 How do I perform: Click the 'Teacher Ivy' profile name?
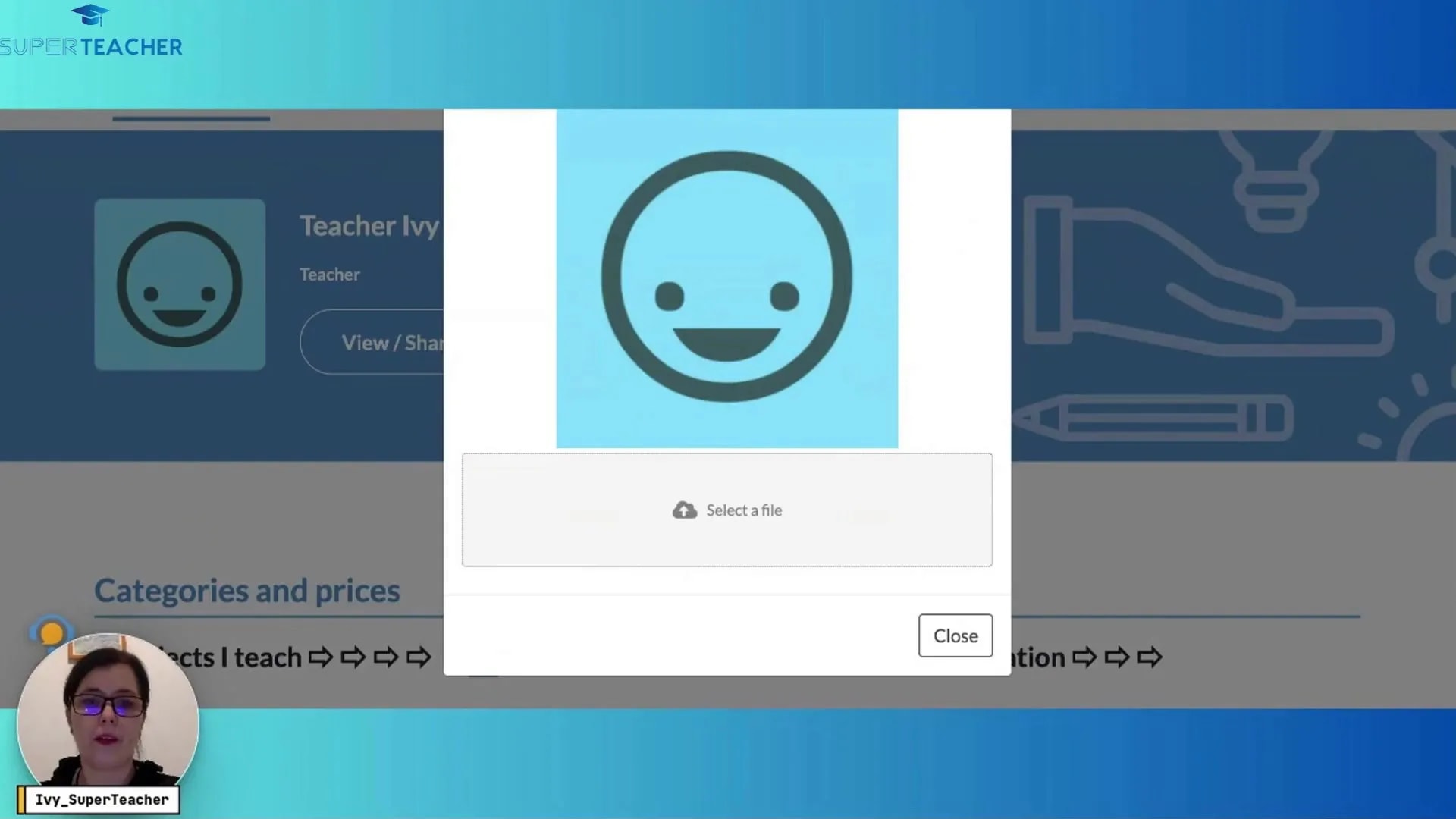pyautogui.click(x=369, y=226)
